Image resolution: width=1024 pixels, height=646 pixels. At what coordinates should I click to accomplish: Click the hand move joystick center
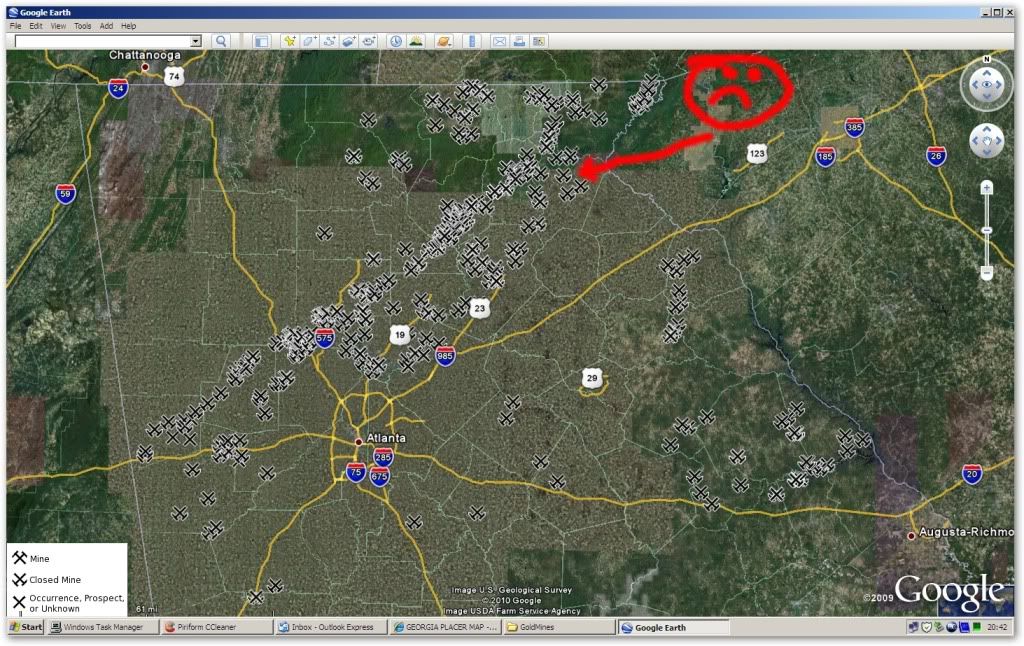click(x=987, y=140)
